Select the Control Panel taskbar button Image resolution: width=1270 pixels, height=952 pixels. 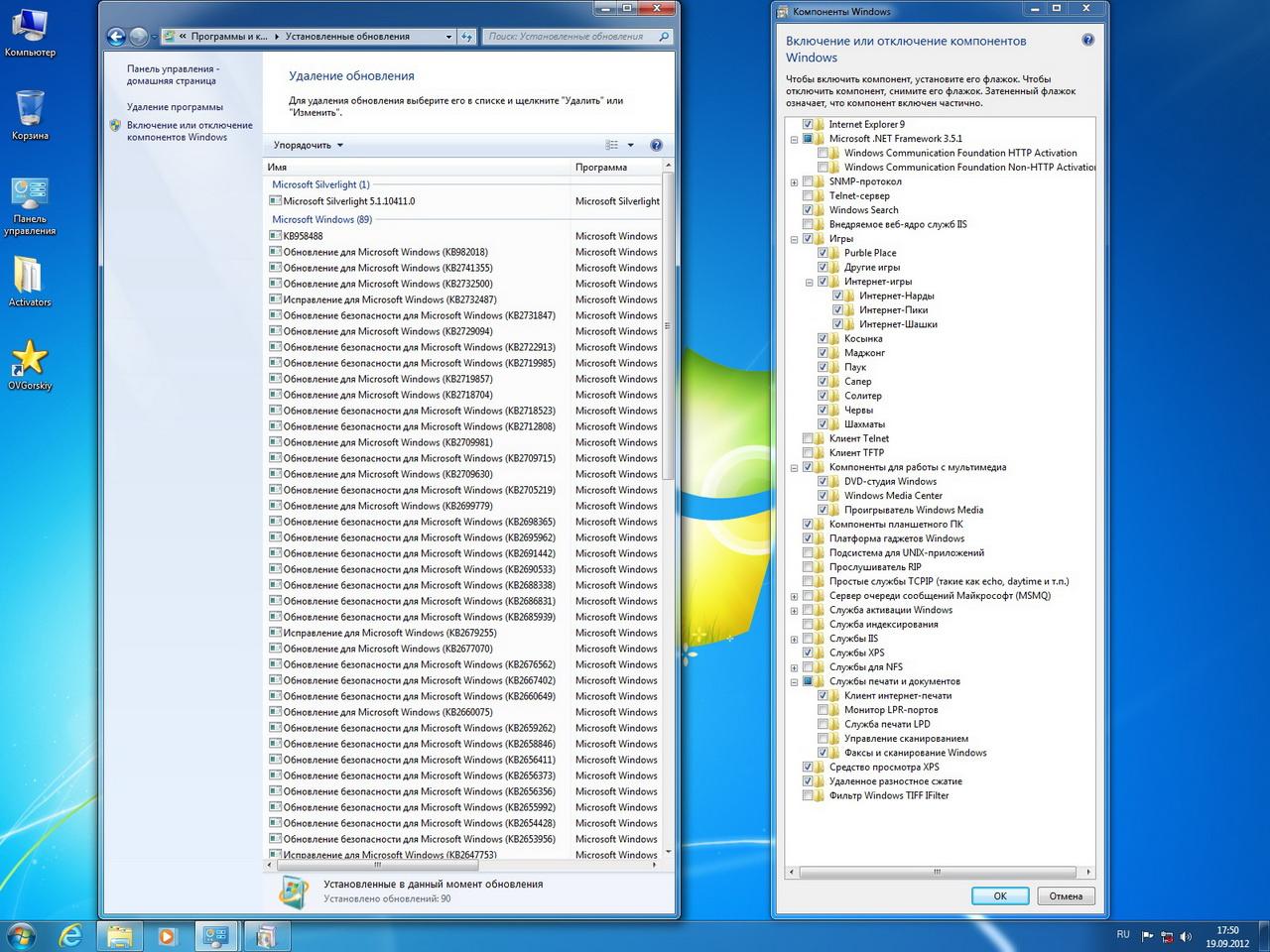tap(215, 935)
